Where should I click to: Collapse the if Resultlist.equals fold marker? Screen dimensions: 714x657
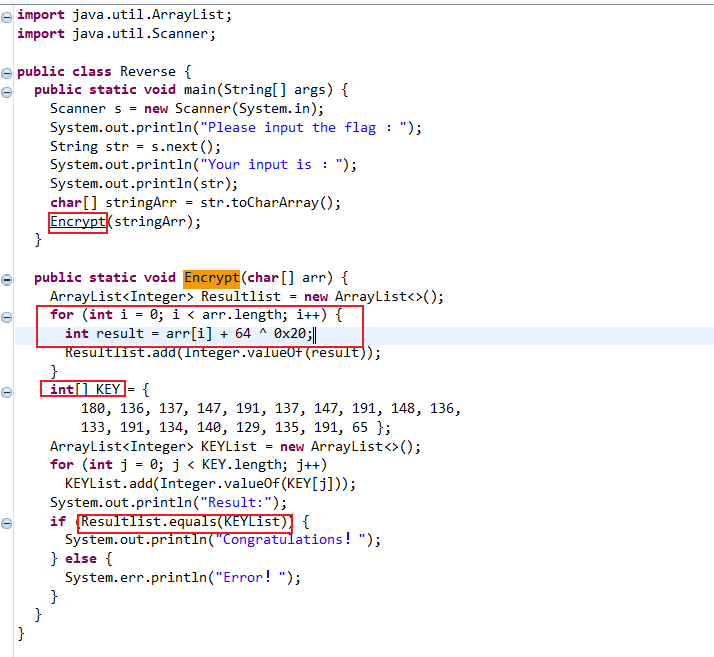pos(6,524)
